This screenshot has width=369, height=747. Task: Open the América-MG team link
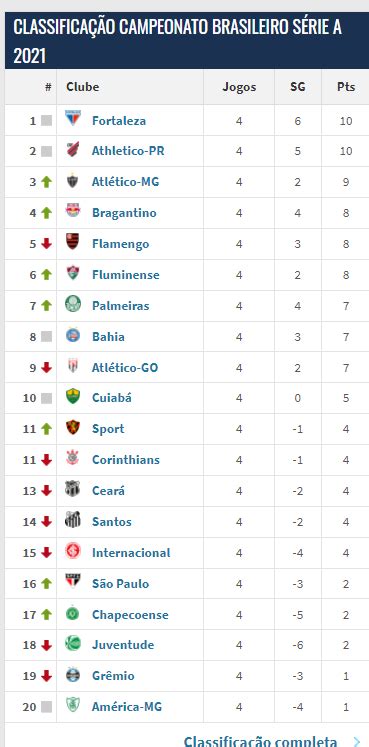(x=127, y=707)
